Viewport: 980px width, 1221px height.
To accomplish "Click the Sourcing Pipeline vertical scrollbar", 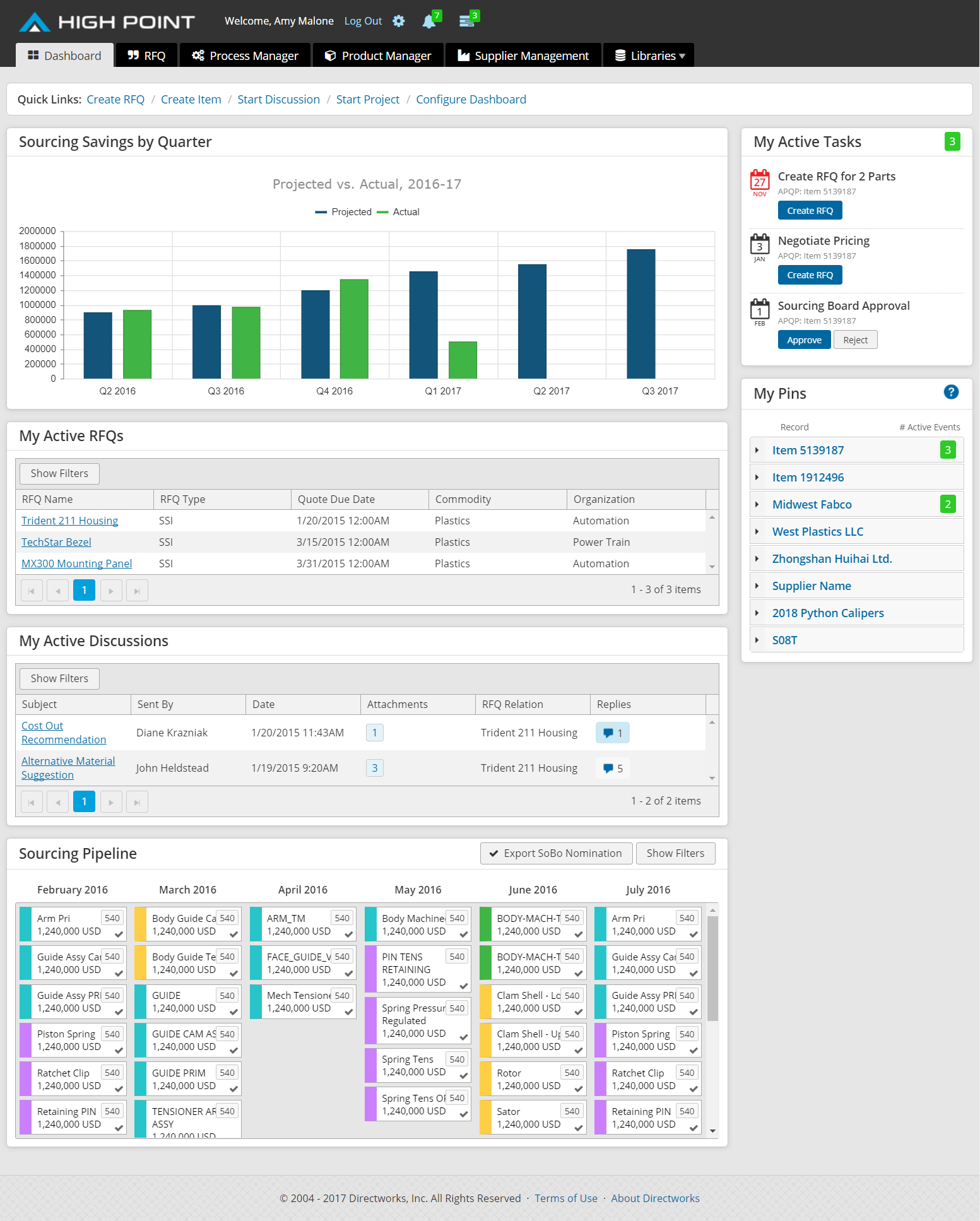I will pos(712,965).
